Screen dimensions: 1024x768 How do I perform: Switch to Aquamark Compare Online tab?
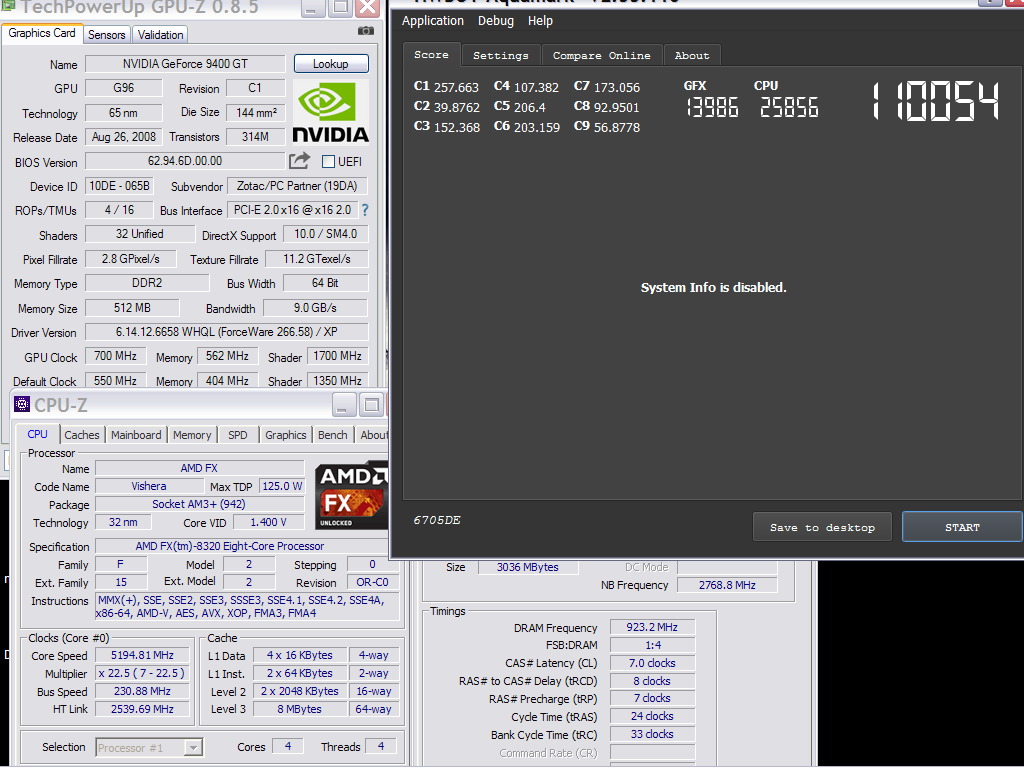click(601, 56)
